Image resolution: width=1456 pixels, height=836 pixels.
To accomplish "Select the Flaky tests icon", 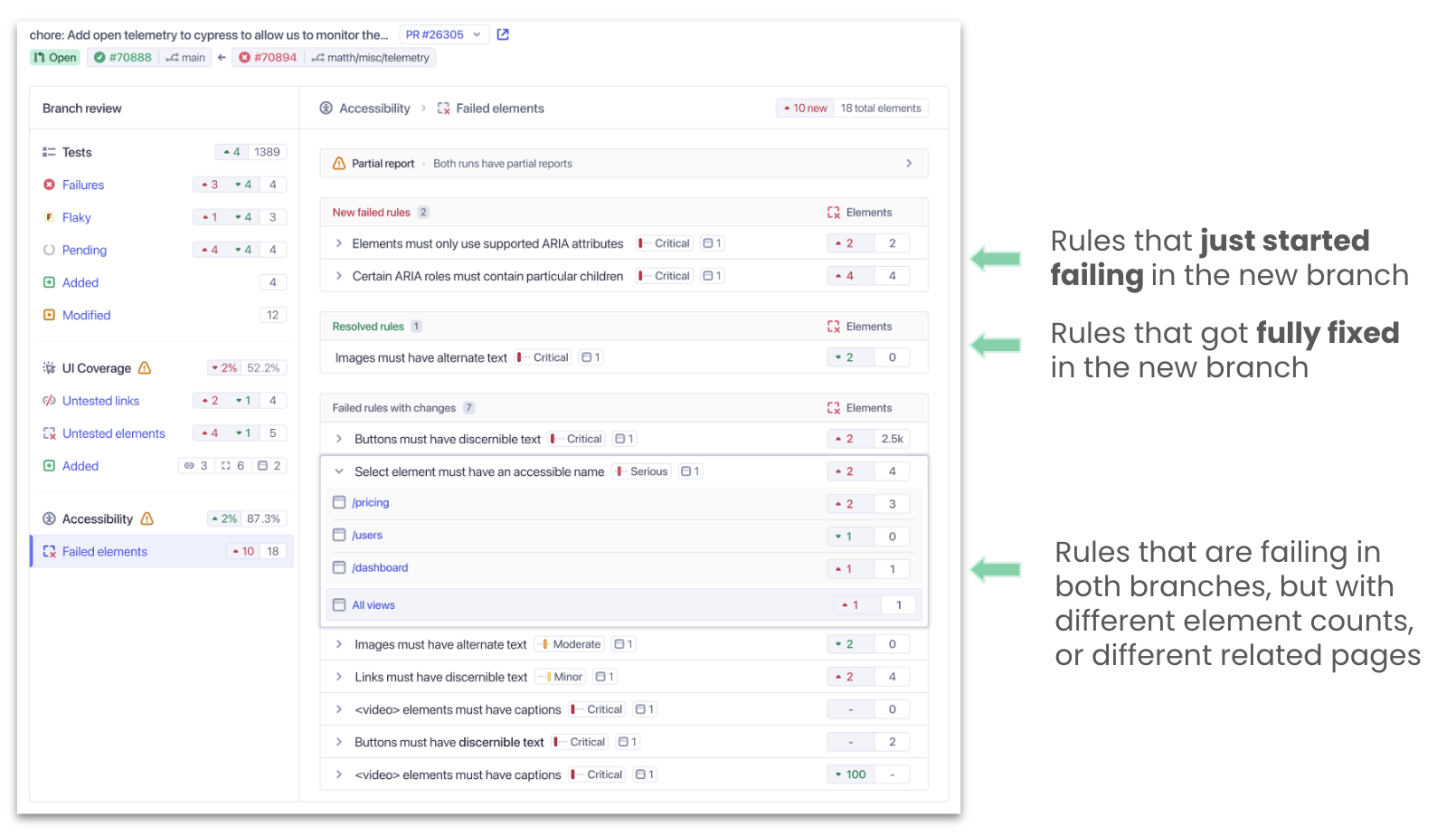I will pyautogui.click(x=50, y=217).
